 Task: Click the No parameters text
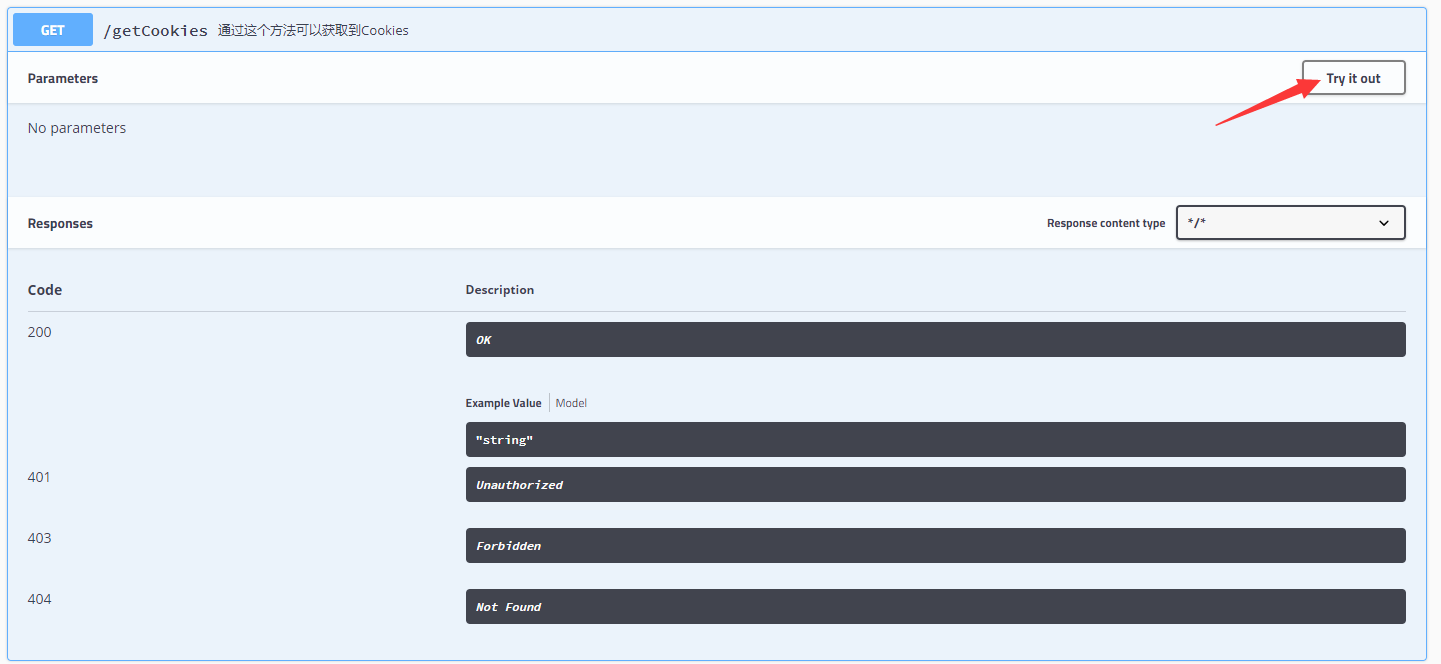[77, 128]
